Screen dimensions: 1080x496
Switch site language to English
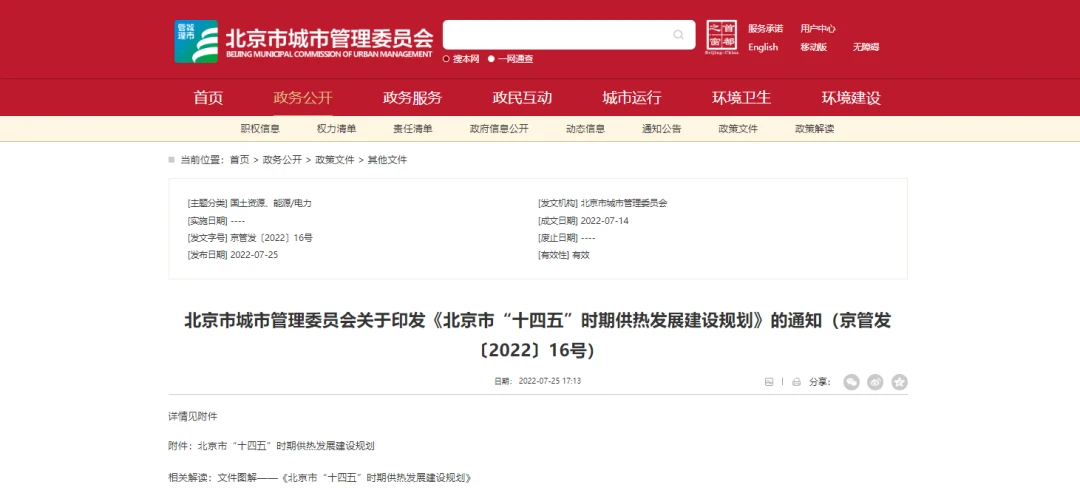[x=763, y=47]
